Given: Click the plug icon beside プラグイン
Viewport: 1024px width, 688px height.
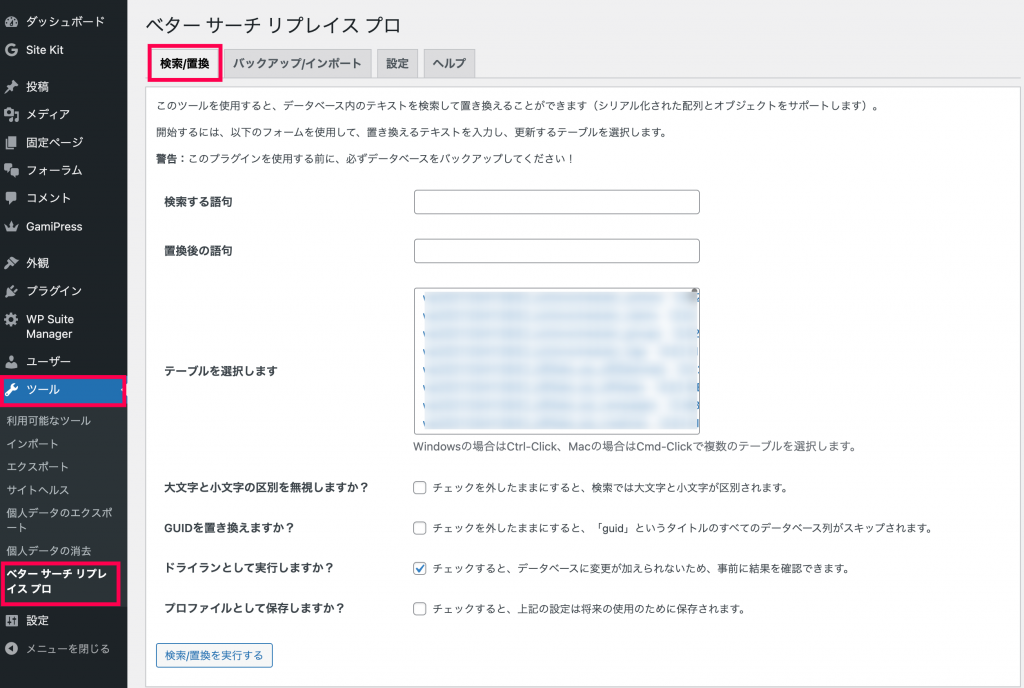Looking at the screenshot, I should click(x=11, y=291).
